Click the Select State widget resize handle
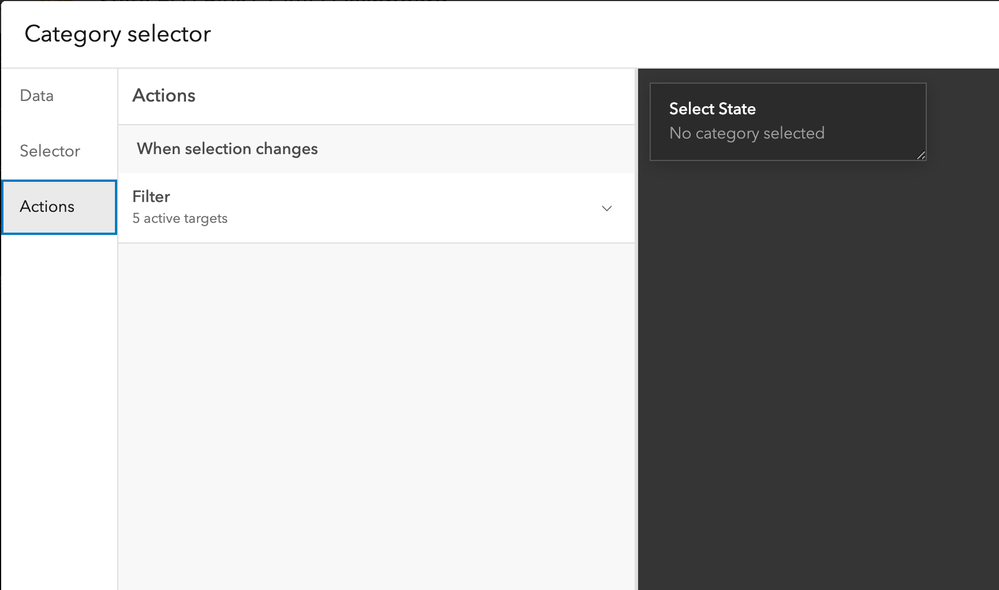 pos(921,155)
